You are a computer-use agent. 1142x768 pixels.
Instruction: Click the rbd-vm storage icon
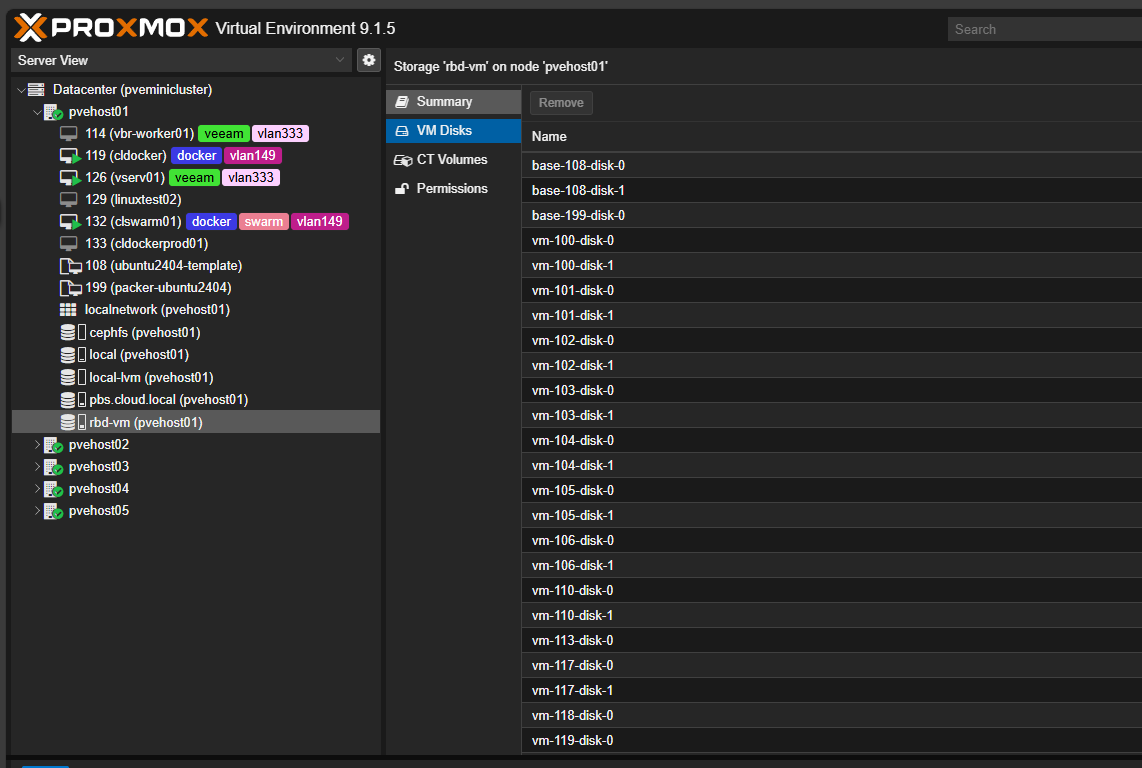click(73, 423)
